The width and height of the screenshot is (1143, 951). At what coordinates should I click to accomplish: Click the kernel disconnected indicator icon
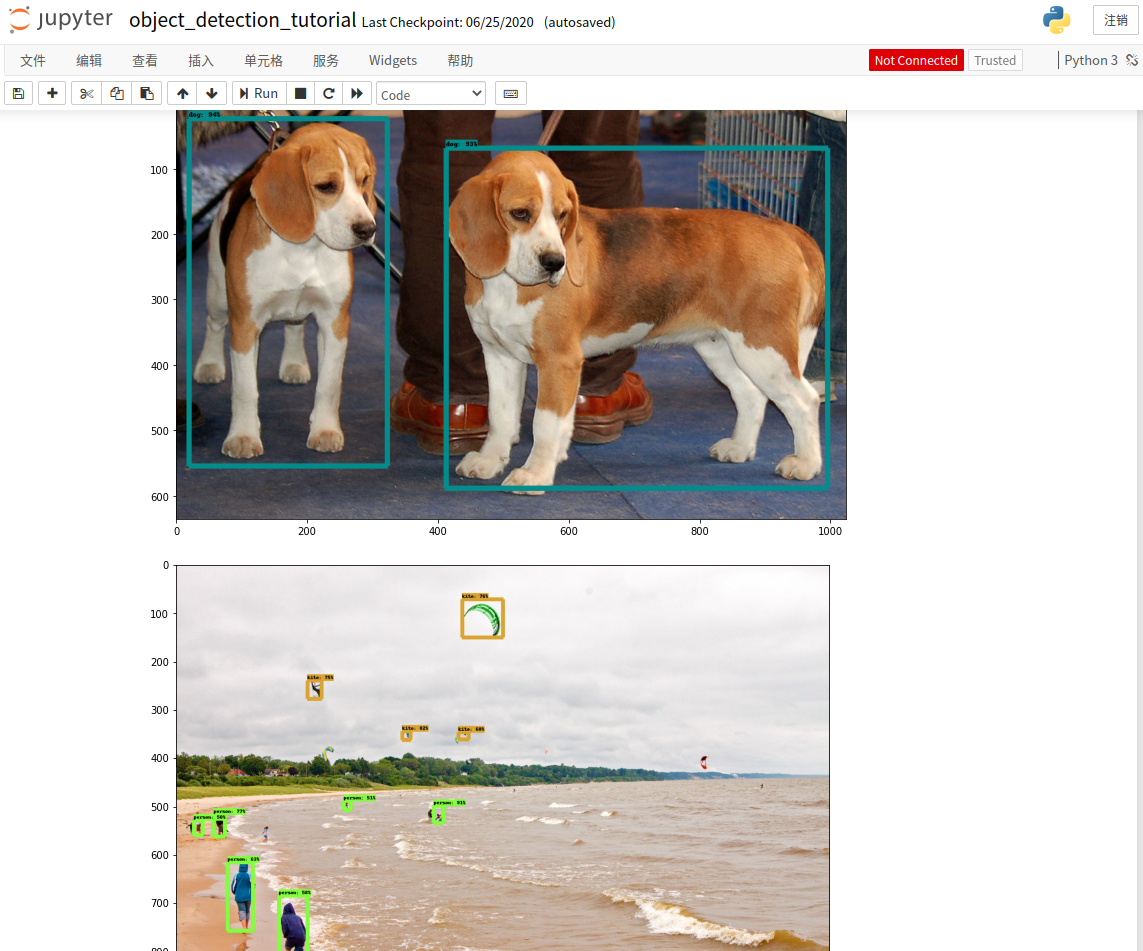[x=1132, y=60]
